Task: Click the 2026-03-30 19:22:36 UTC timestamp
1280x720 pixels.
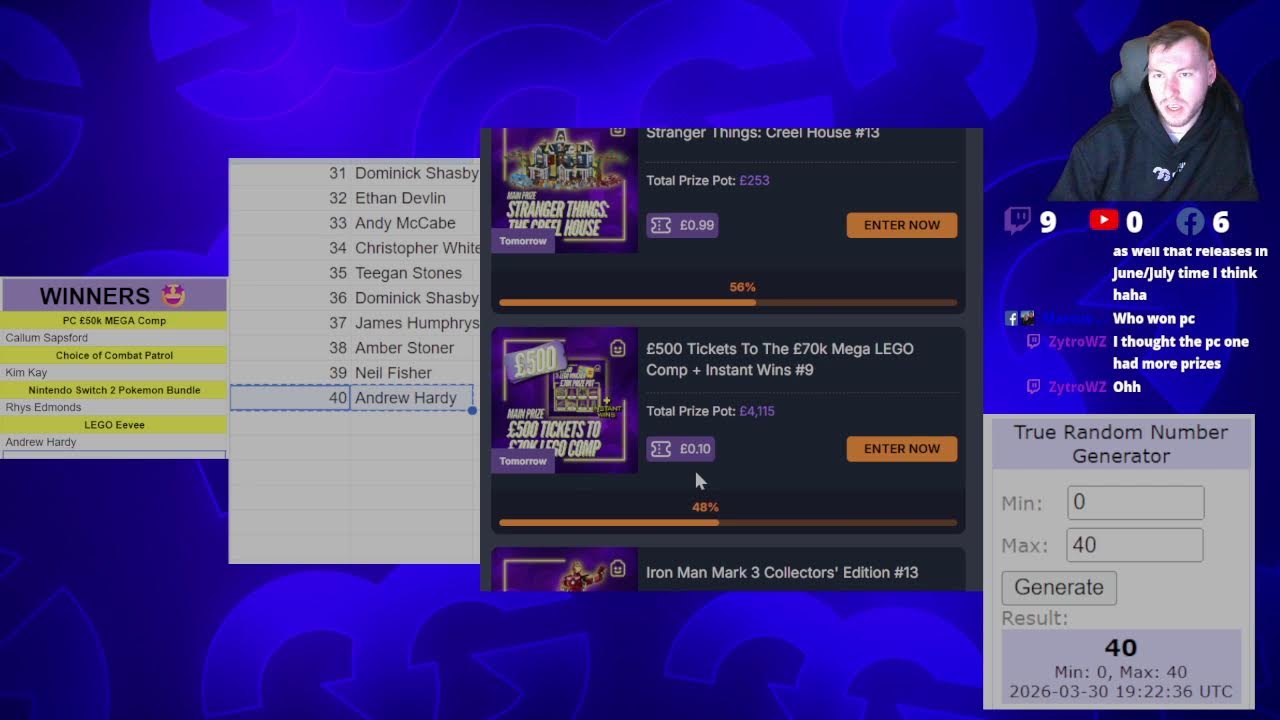Action: [x=1121, y=692]
